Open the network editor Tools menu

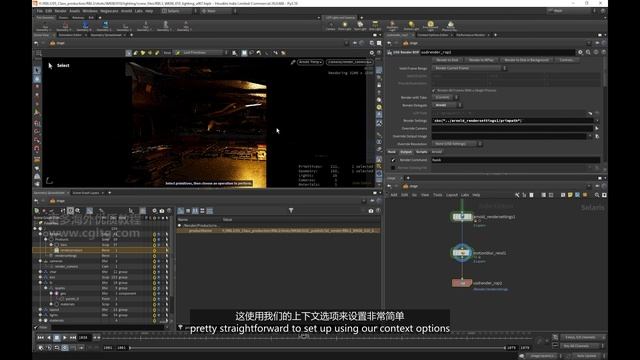(438, 195)
